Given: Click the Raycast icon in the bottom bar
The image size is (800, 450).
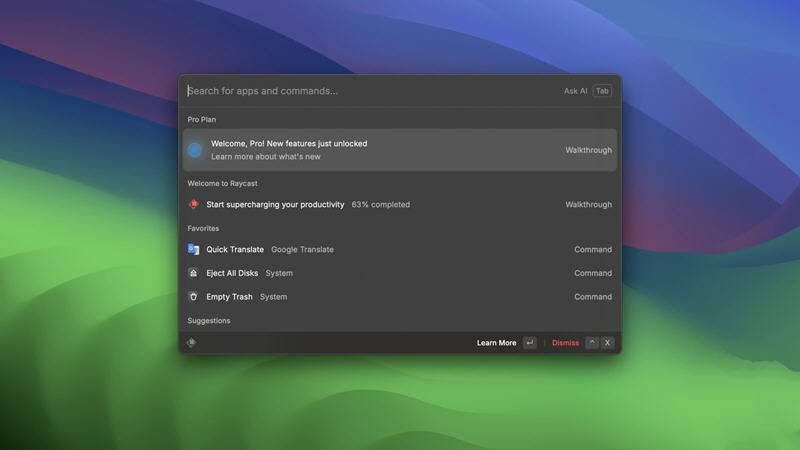Looking at the screenshot, I should point(191,342).
